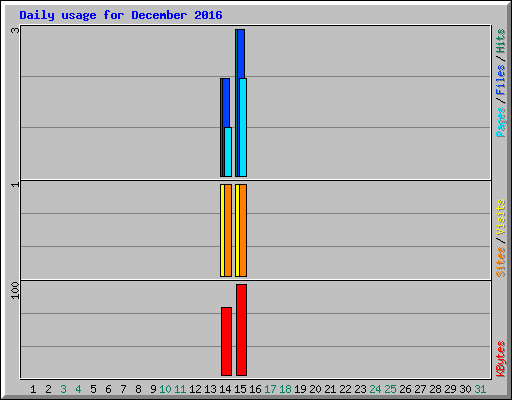Click day 13 on the x-axis
The height and width of the screenshot is (400, 512).
point(210,389)
